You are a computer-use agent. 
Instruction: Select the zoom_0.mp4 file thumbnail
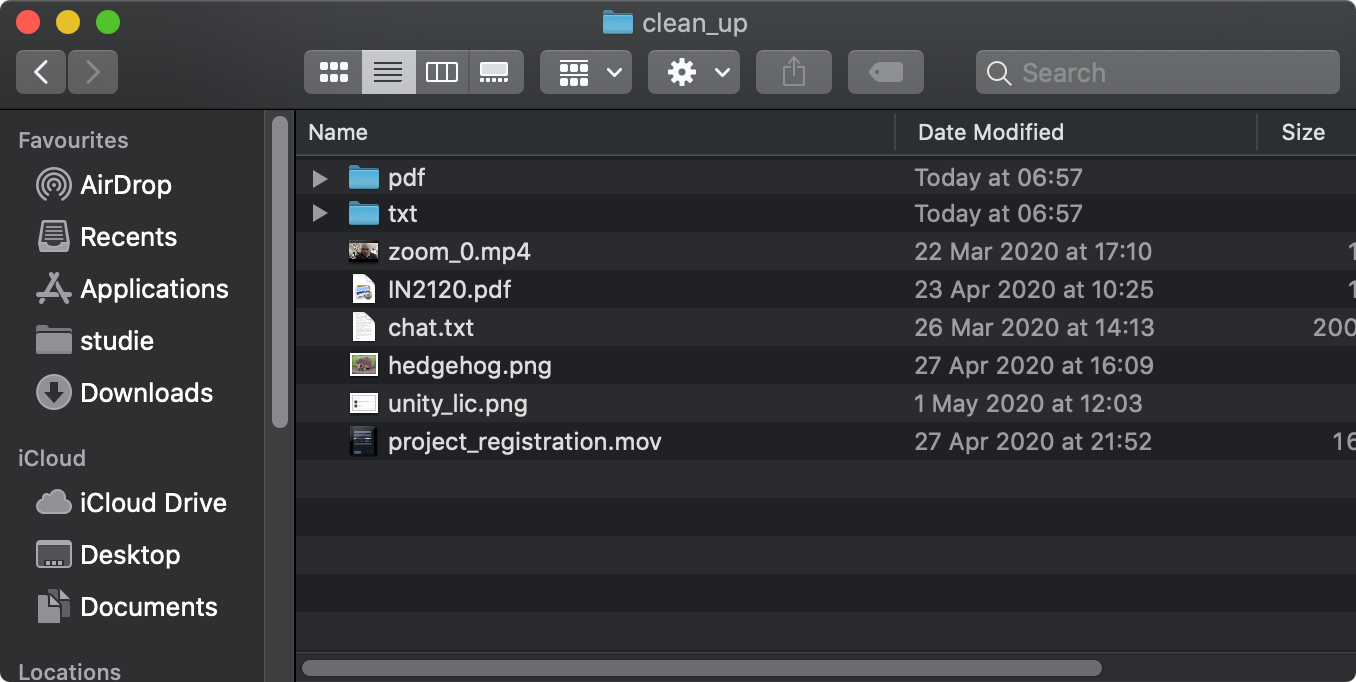(x=364, y=252)
